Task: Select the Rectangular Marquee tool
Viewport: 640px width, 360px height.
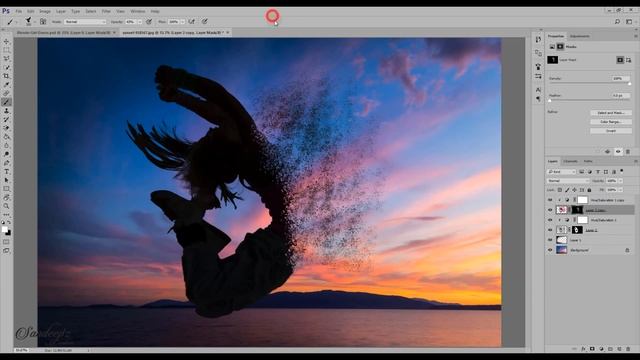Action: (x=6, y=50)
